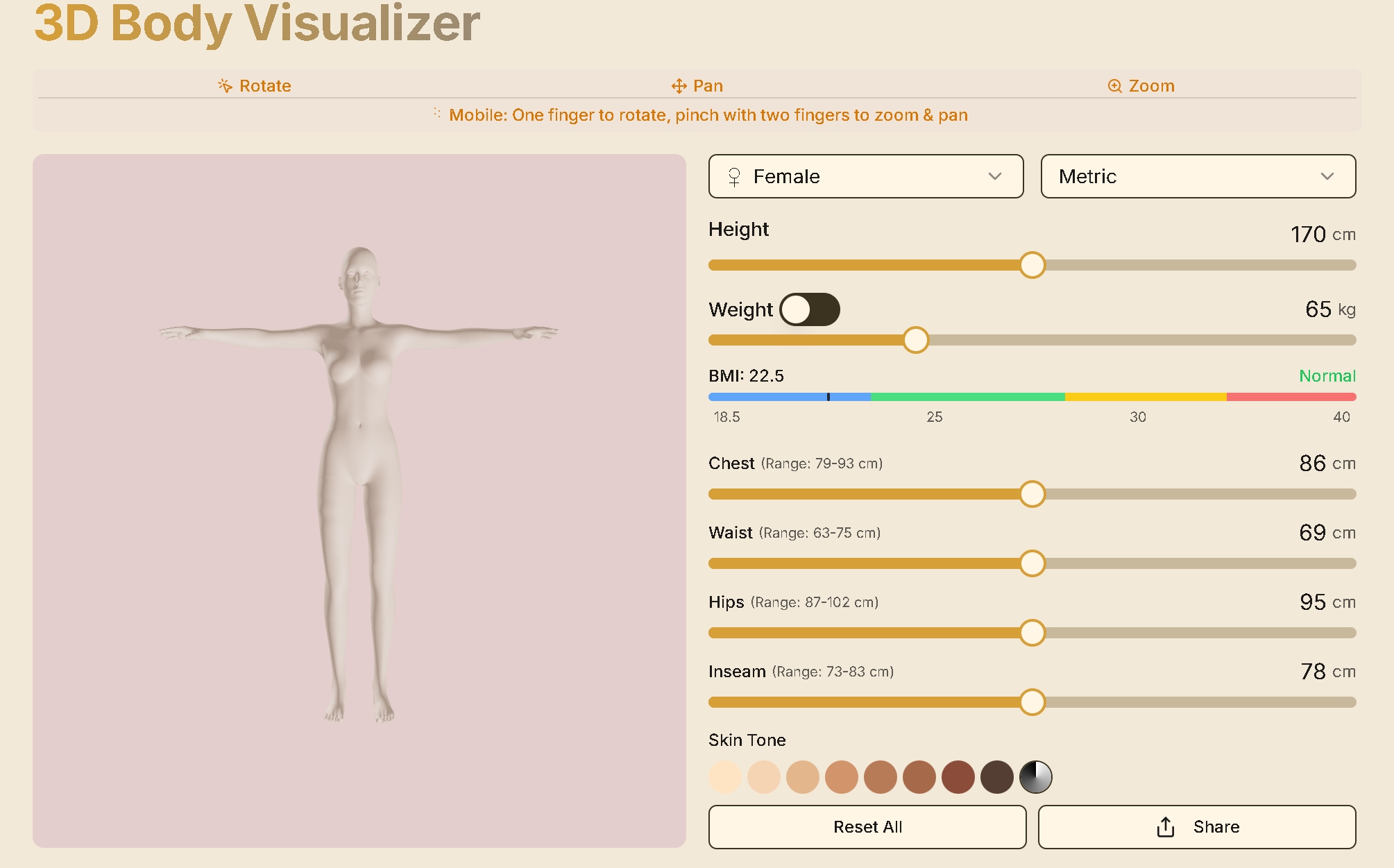The height and width of the screenshot is (868, 1394).
Task: Select the gradient skin tone swatch
Action: point(1035,777)
